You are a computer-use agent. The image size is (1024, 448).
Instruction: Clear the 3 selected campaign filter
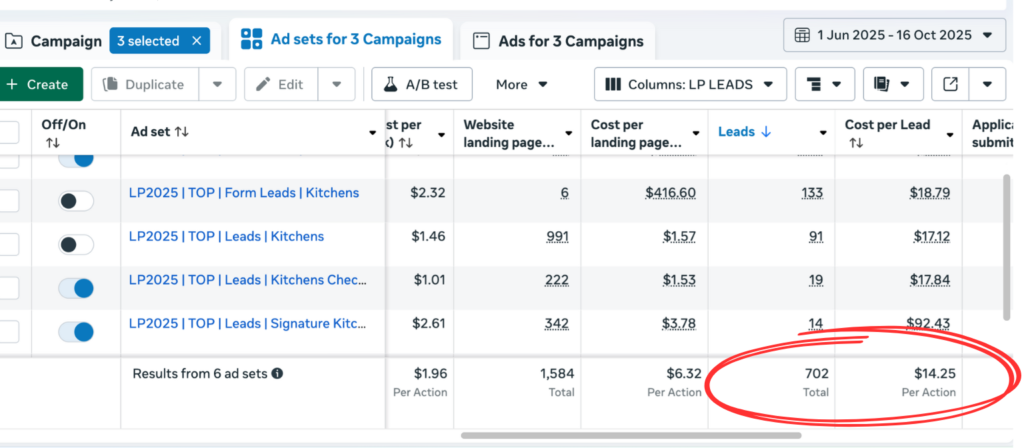point(197,41)
